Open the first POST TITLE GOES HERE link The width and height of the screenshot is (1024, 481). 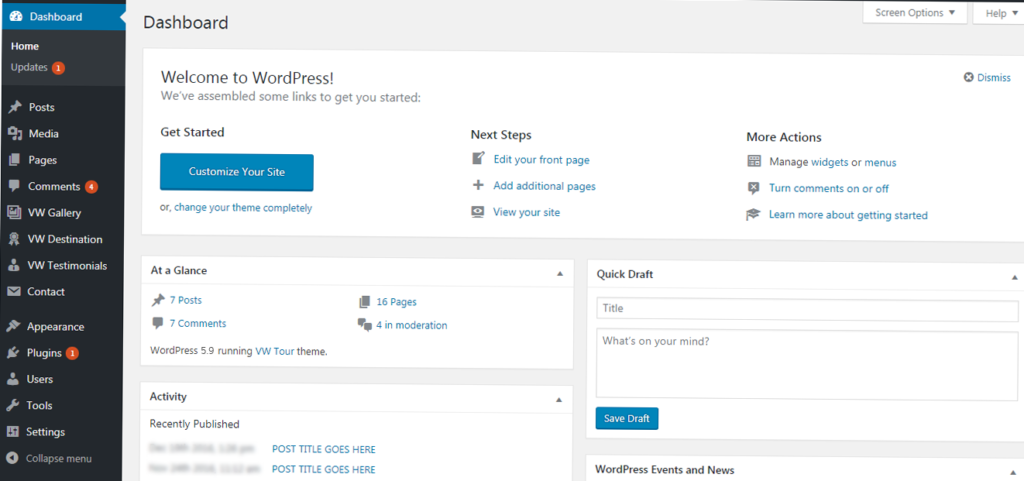click(x=323, y=449)
